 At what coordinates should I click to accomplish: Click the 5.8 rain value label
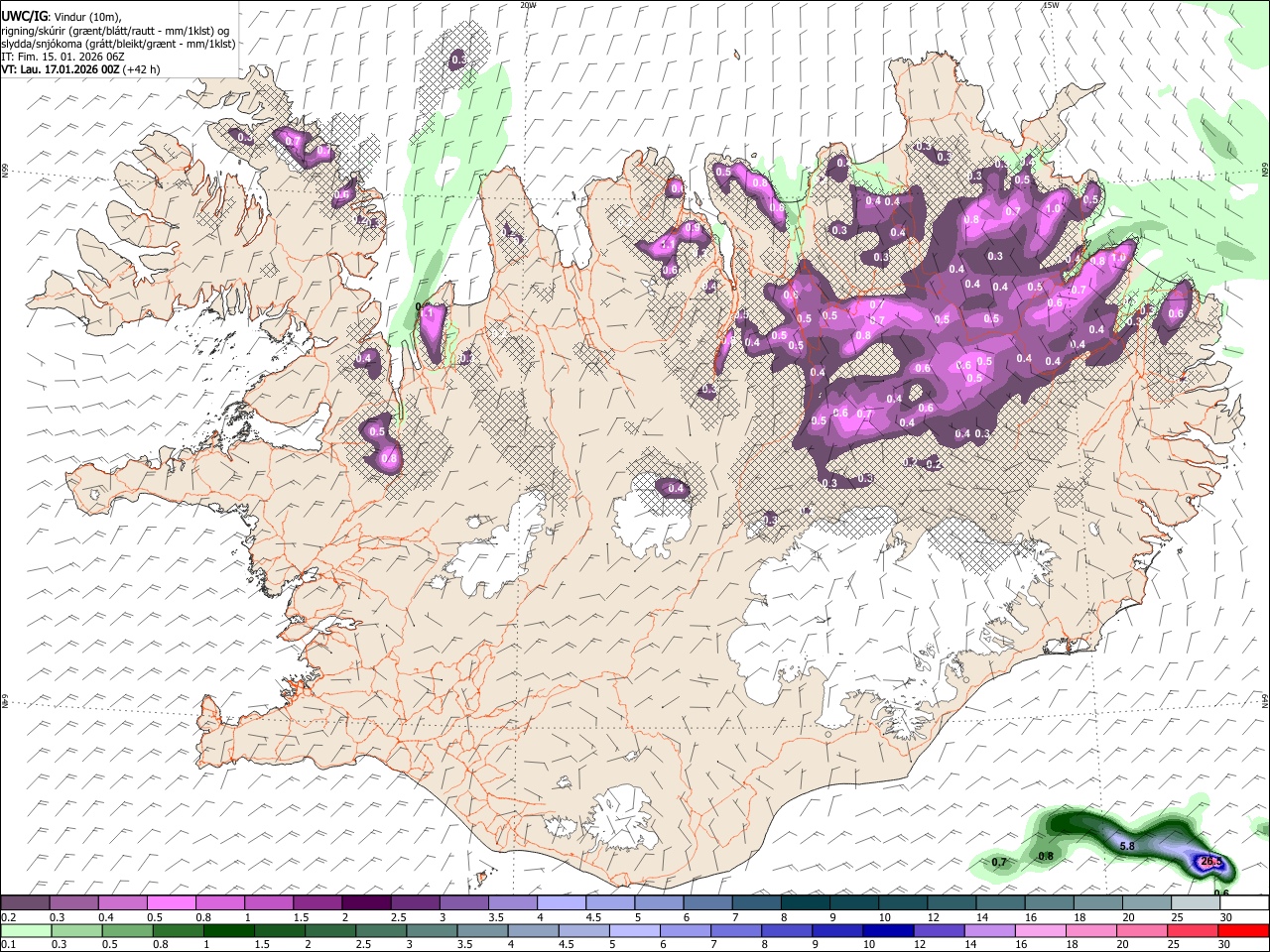pos(1127,846)
